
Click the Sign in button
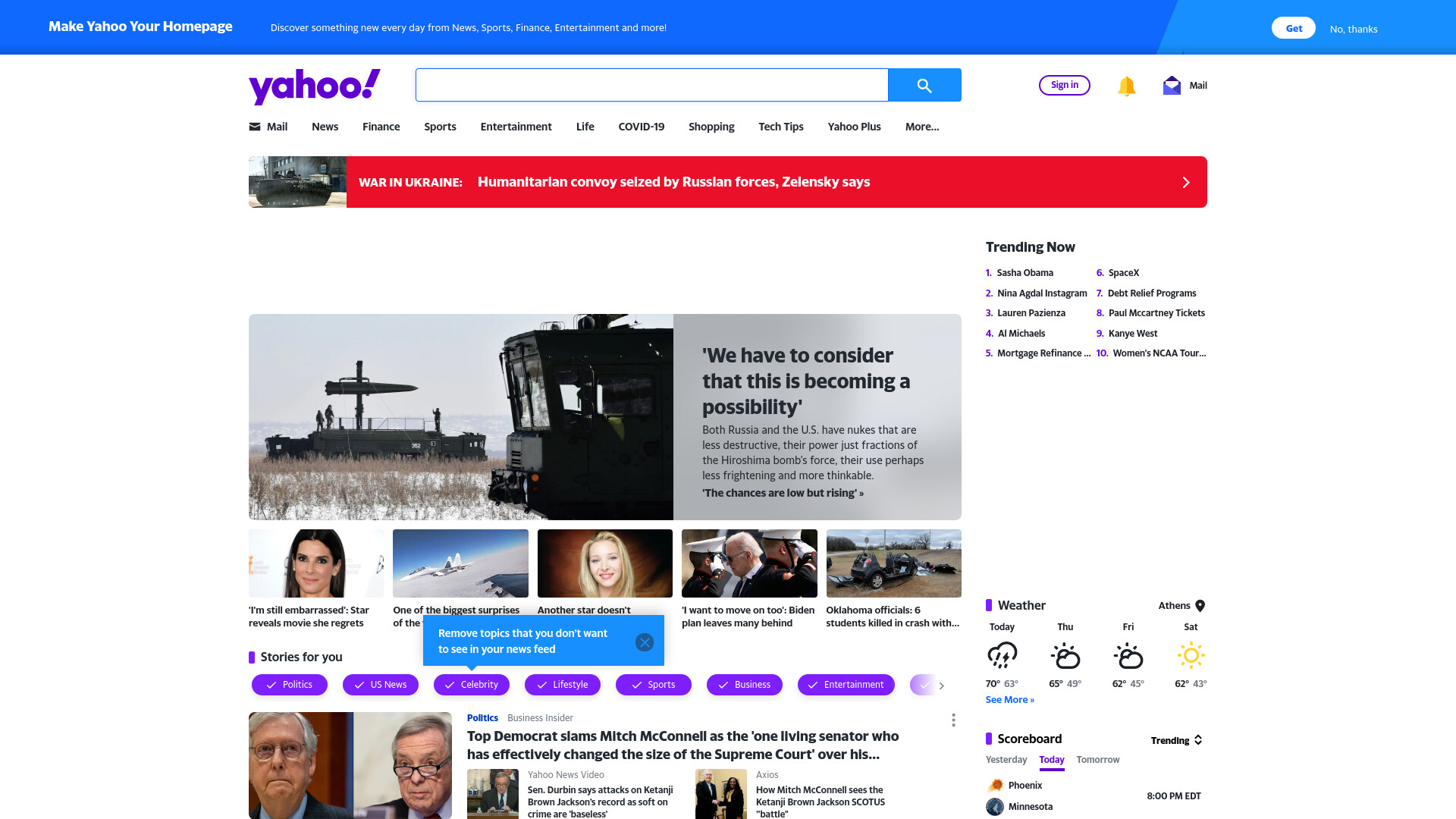coord(1064,85)
